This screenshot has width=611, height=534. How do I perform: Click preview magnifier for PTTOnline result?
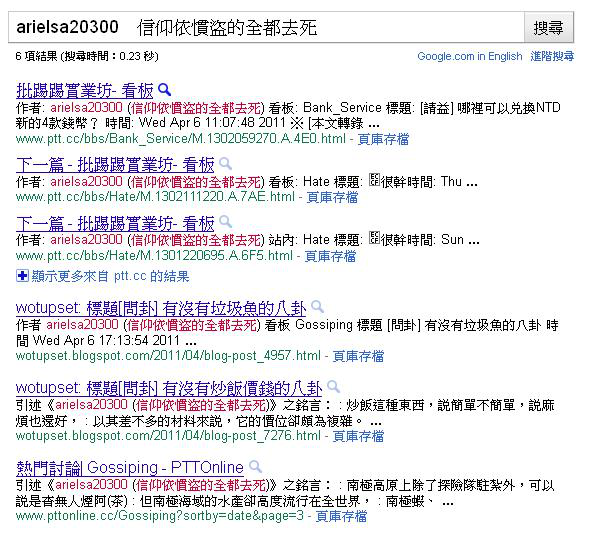(255, 466)
